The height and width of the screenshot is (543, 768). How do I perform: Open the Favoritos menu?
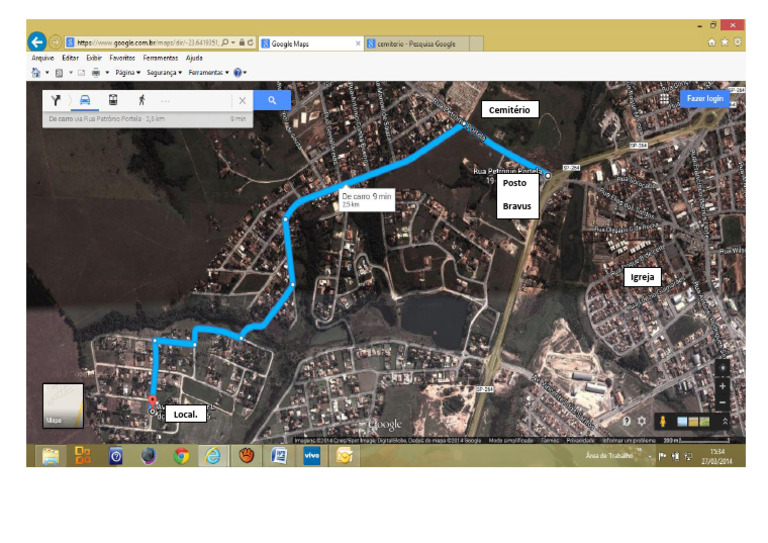point(122,58)
